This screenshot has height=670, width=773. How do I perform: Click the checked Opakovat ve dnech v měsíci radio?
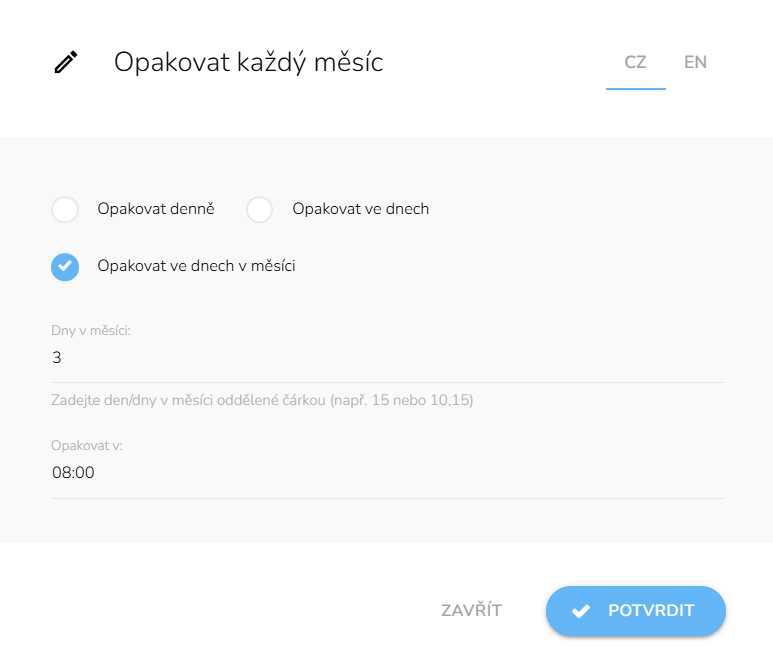pyautogui.click(x=65, y=267)
